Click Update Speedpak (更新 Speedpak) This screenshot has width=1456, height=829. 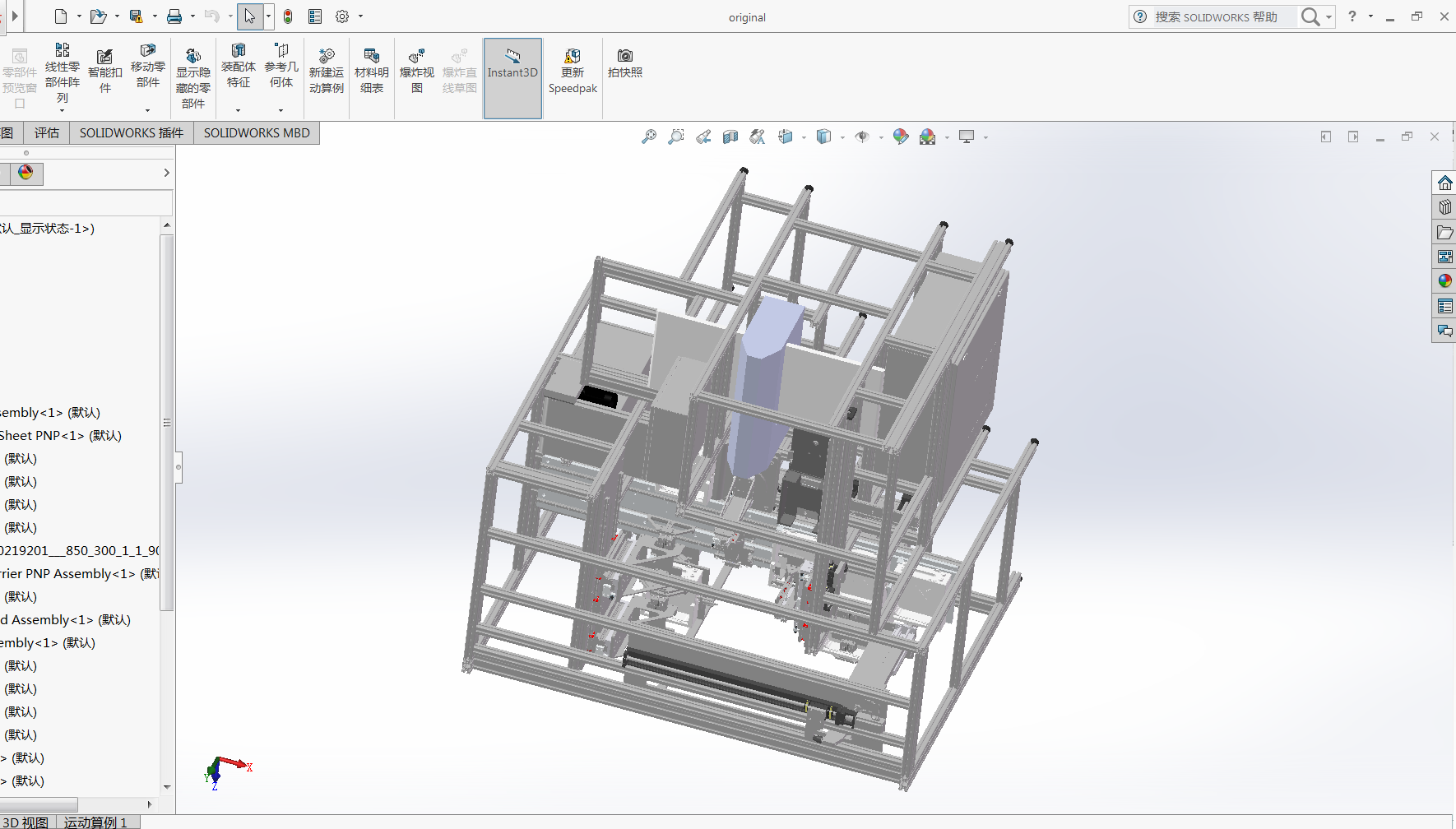click(x=573, y=71)
